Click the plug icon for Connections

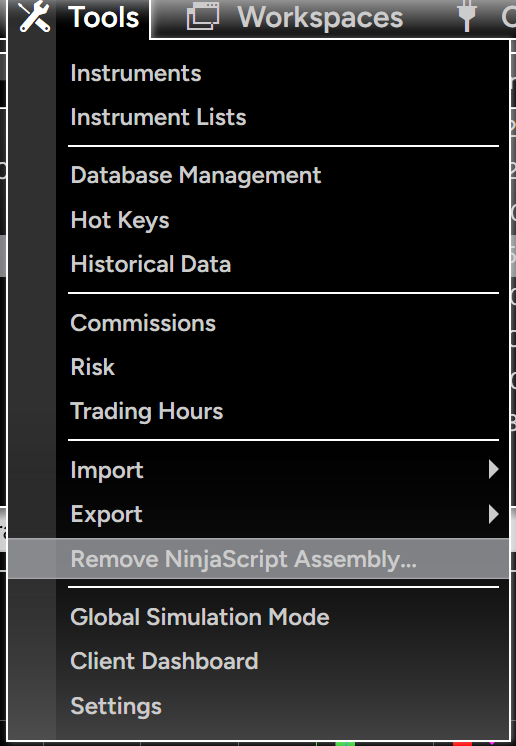tap(467, 16)
